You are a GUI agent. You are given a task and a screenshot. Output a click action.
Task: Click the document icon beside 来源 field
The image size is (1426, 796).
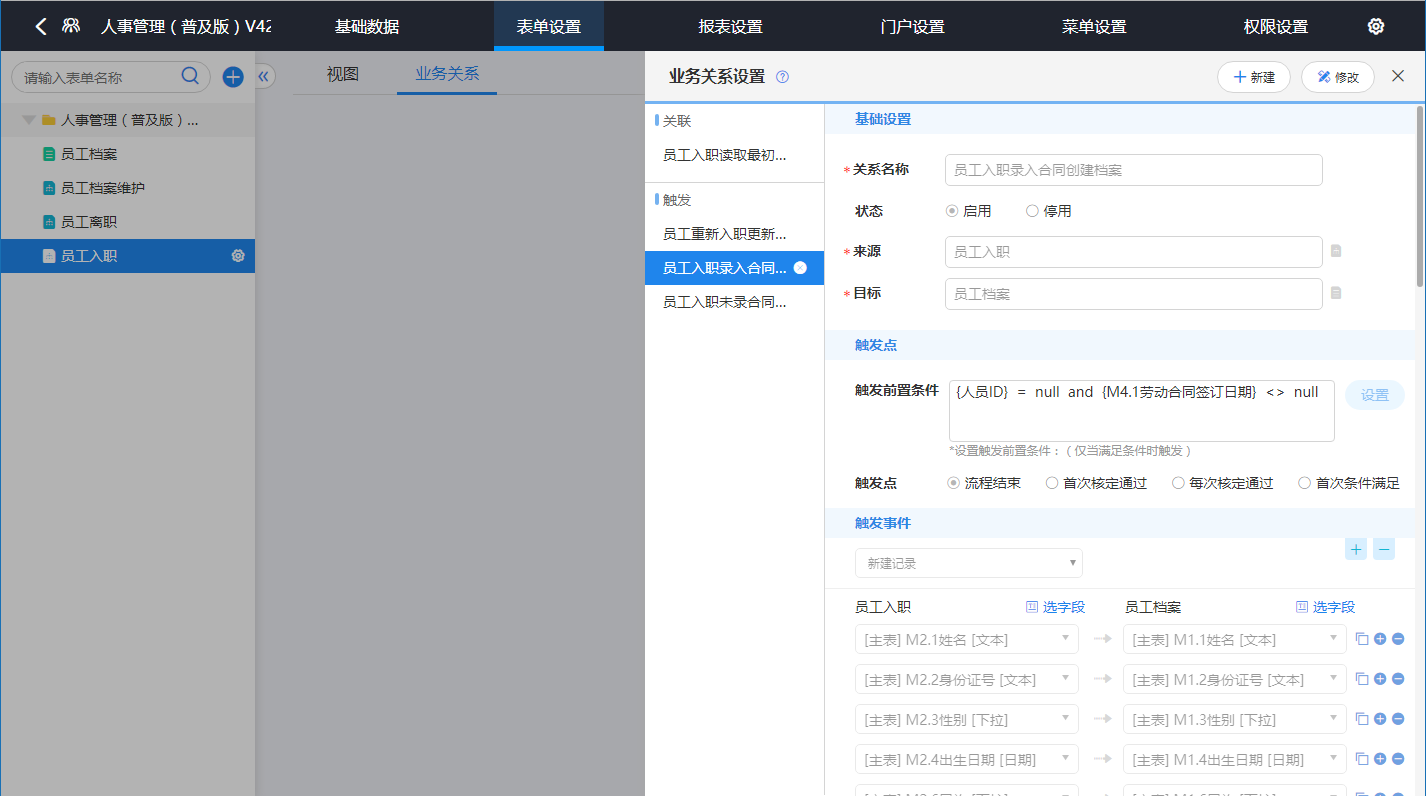[x=1336, y=251]
